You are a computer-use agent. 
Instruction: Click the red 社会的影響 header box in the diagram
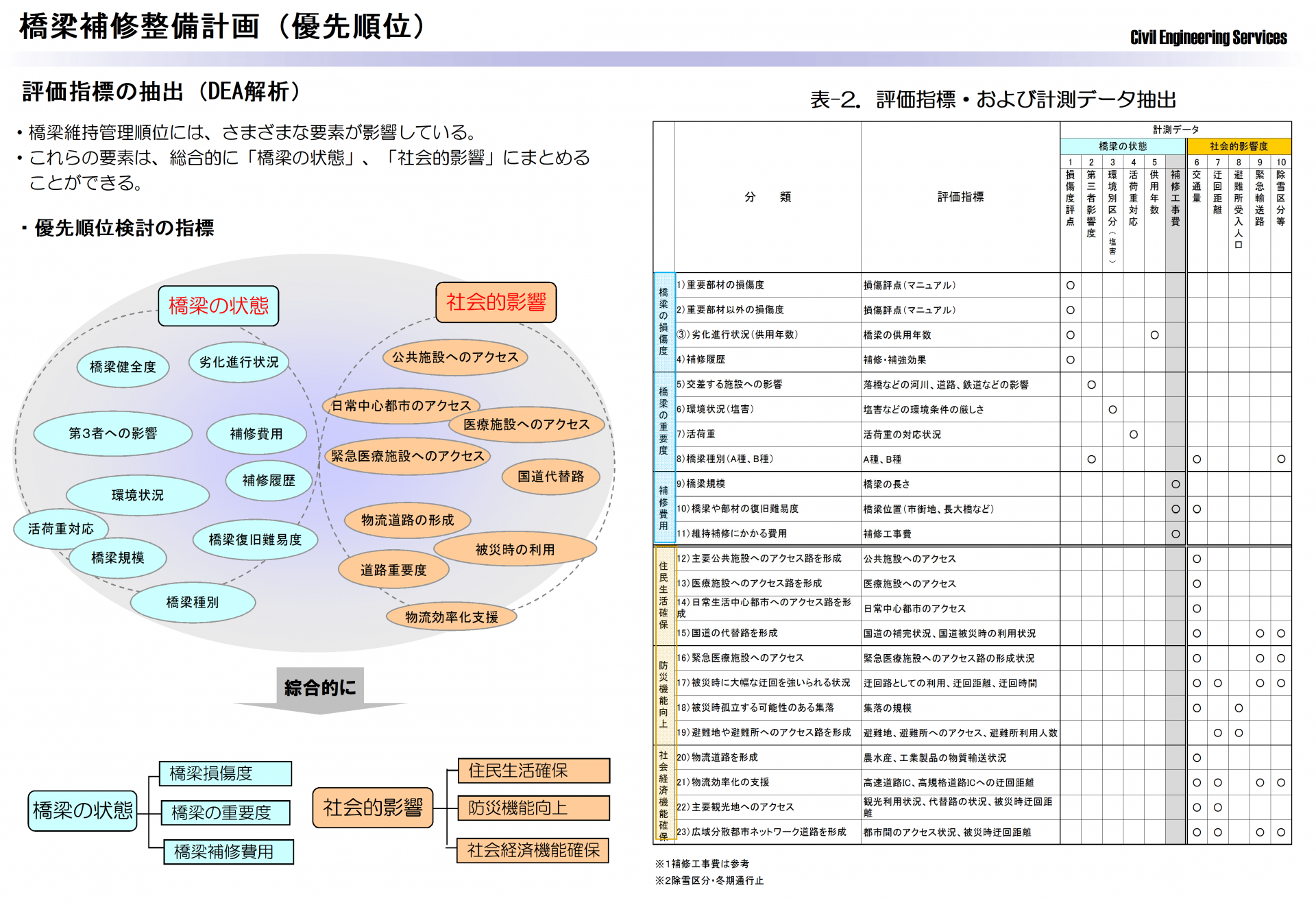pyautogui.click(x=496, y=302)
